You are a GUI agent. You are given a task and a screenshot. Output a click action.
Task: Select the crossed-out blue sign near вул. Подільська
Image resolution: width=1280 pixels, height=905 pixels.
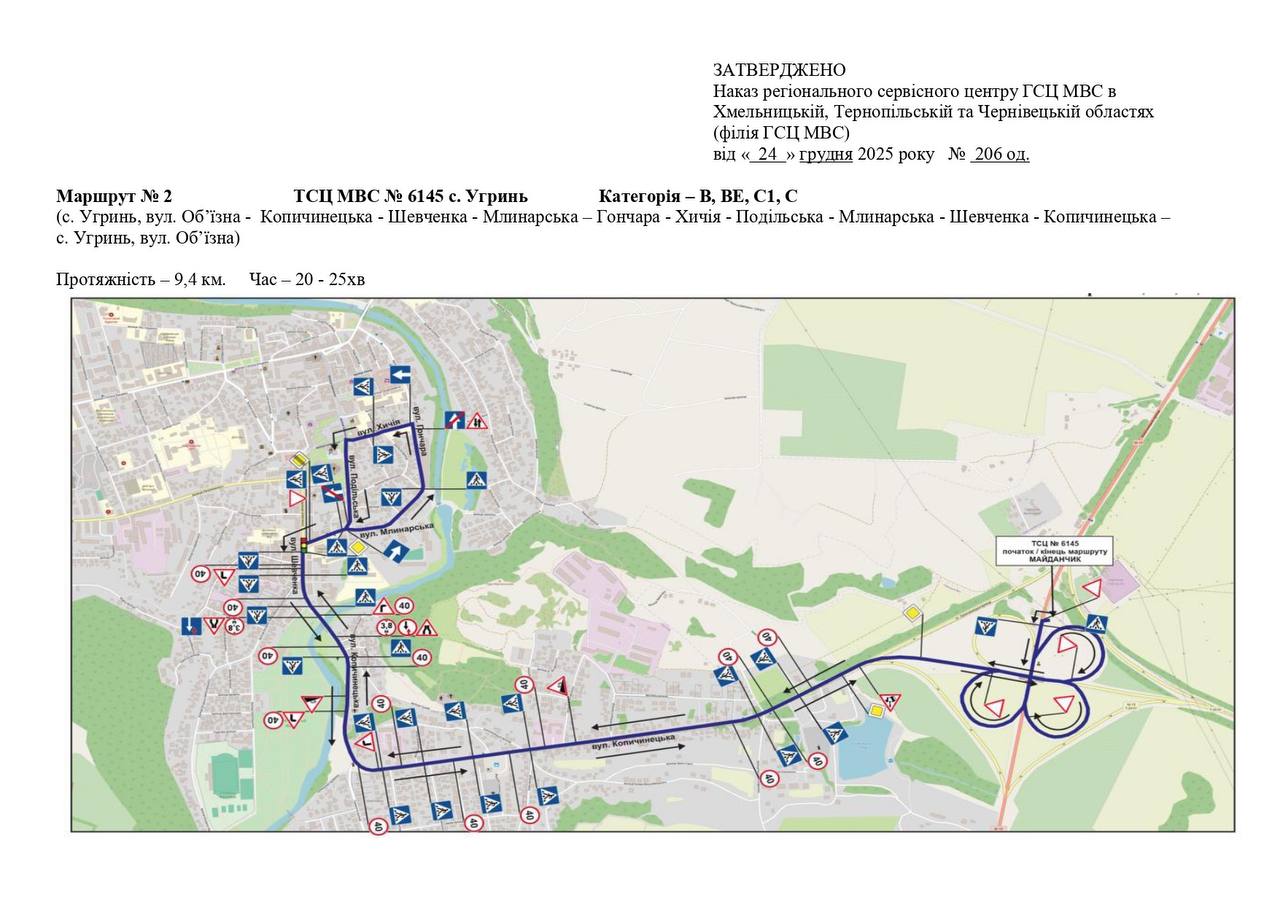click(x=333, y=493)
